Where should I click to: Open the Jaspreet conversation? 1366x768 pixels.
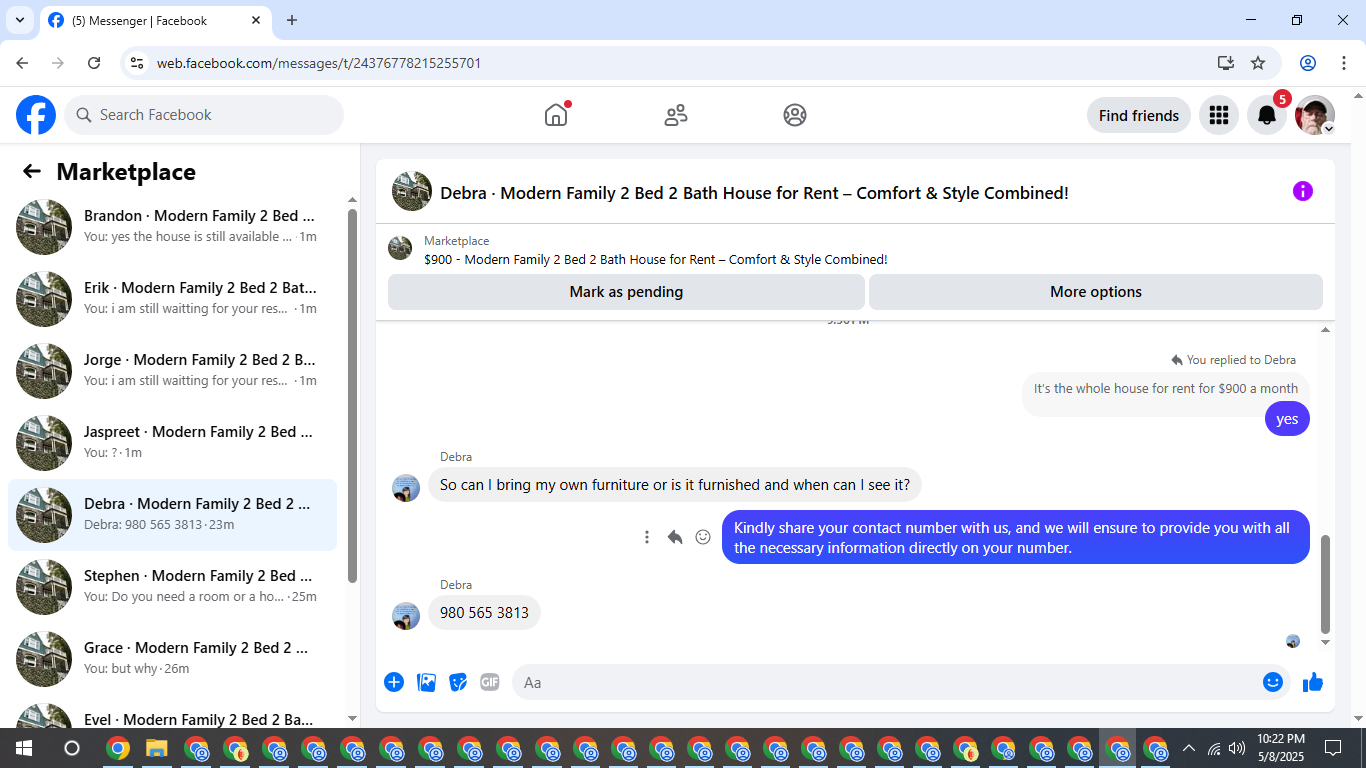coord(172,443)
